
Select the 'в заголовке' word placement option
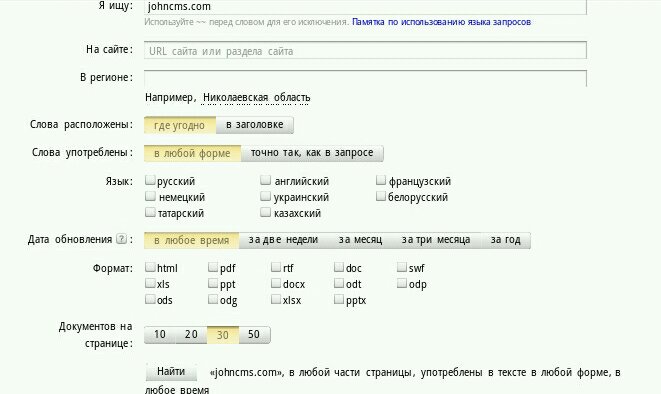[x=255, y=125]
